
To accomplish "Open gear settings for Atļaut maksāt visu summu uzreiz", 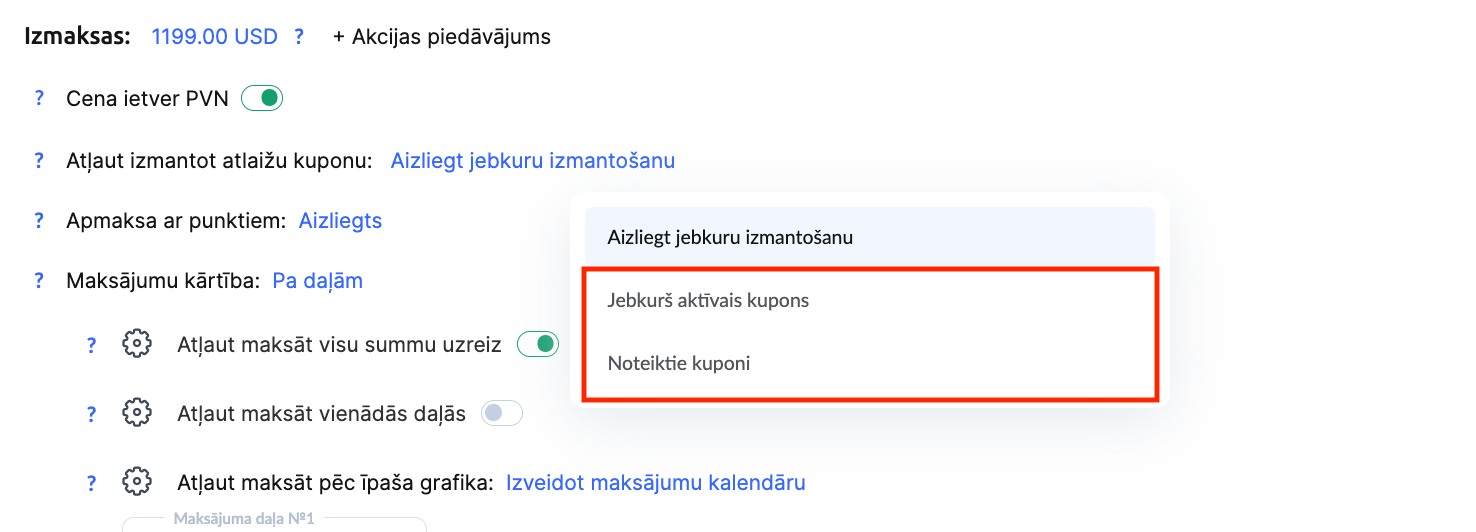I will tap(136, 344).
